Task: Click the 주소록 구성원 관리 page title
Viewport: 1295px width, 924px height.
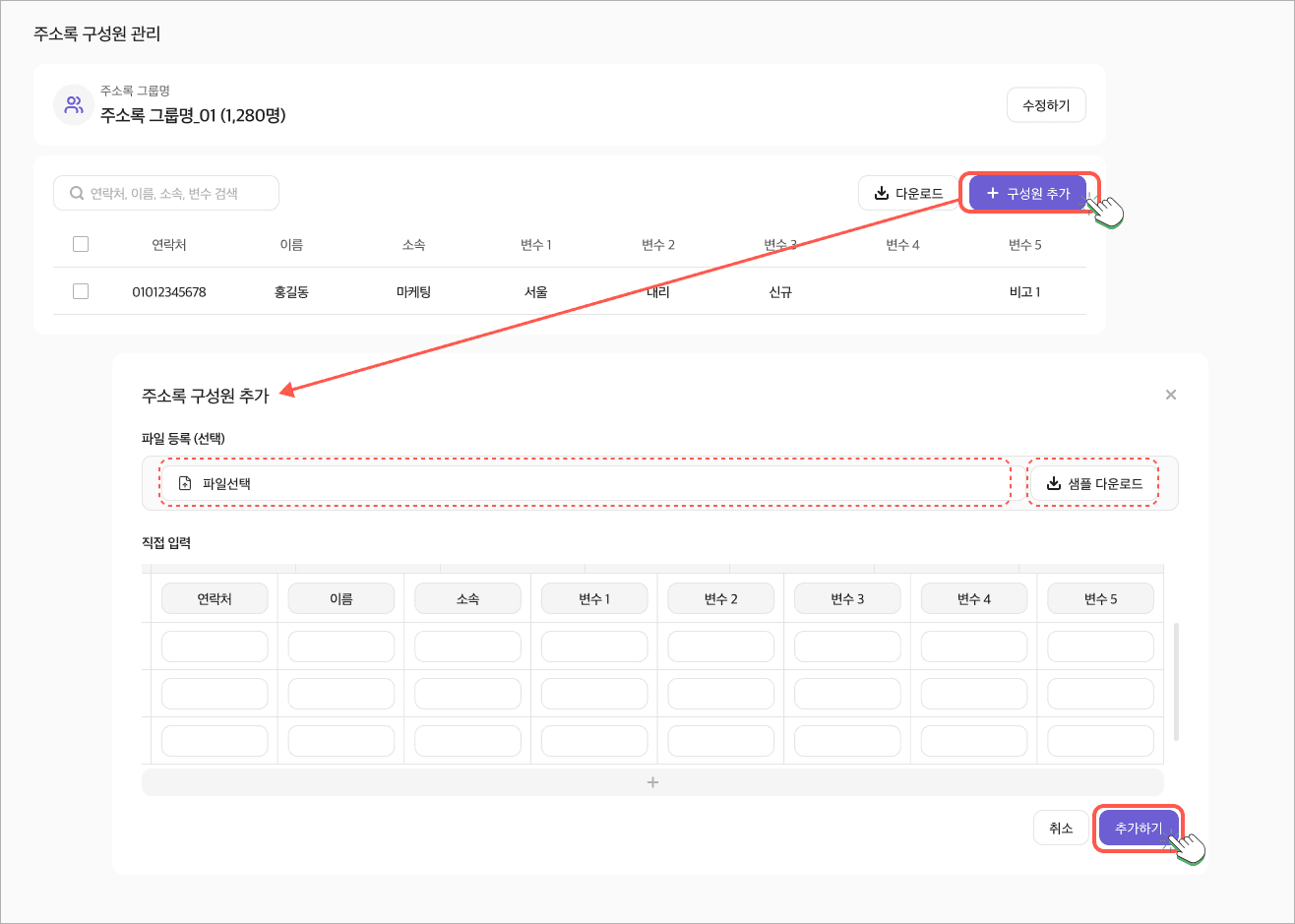Action: (97, 33)
